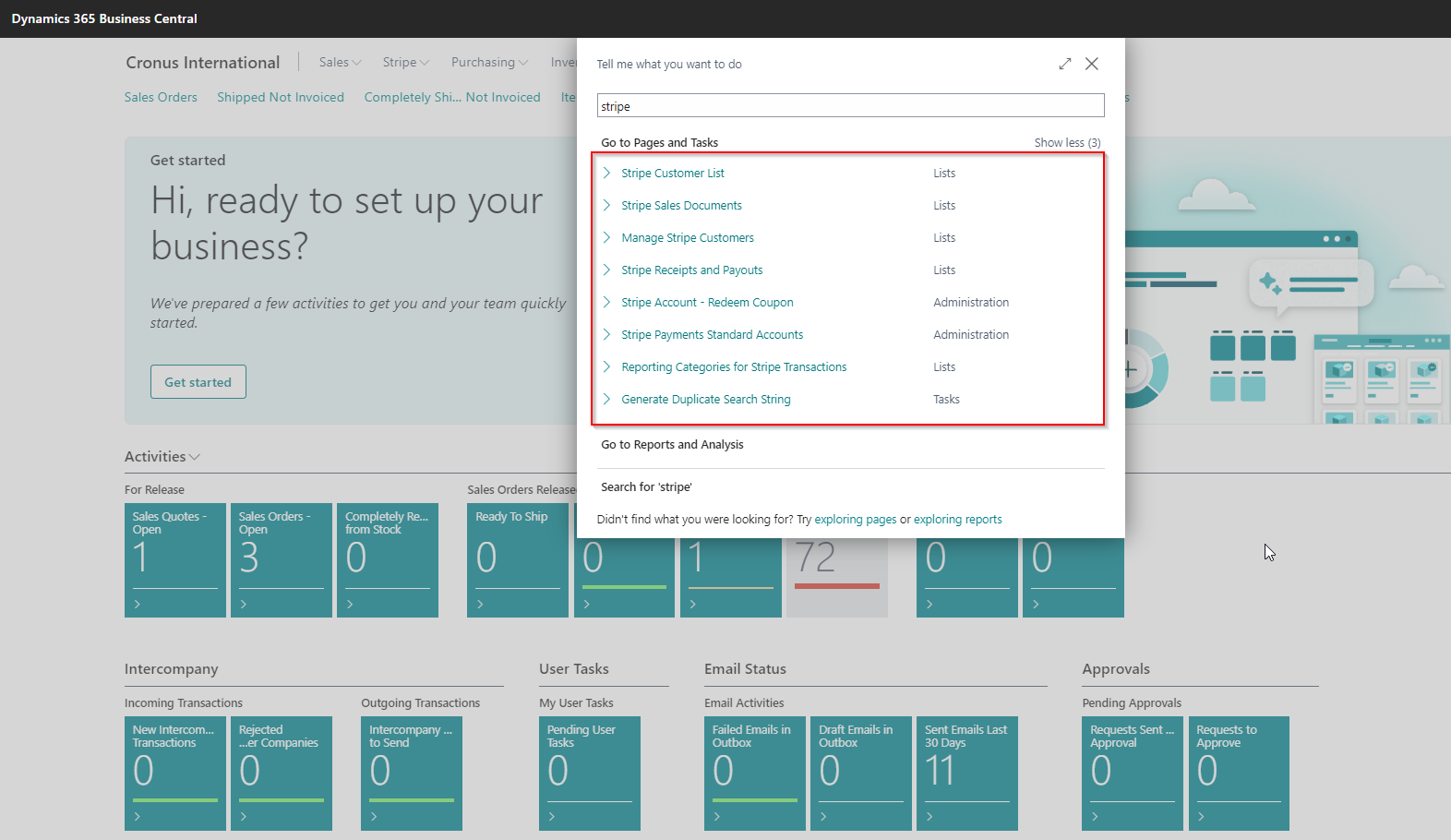
Task: Follow the exploring pages link
Action: click(856, 519)
